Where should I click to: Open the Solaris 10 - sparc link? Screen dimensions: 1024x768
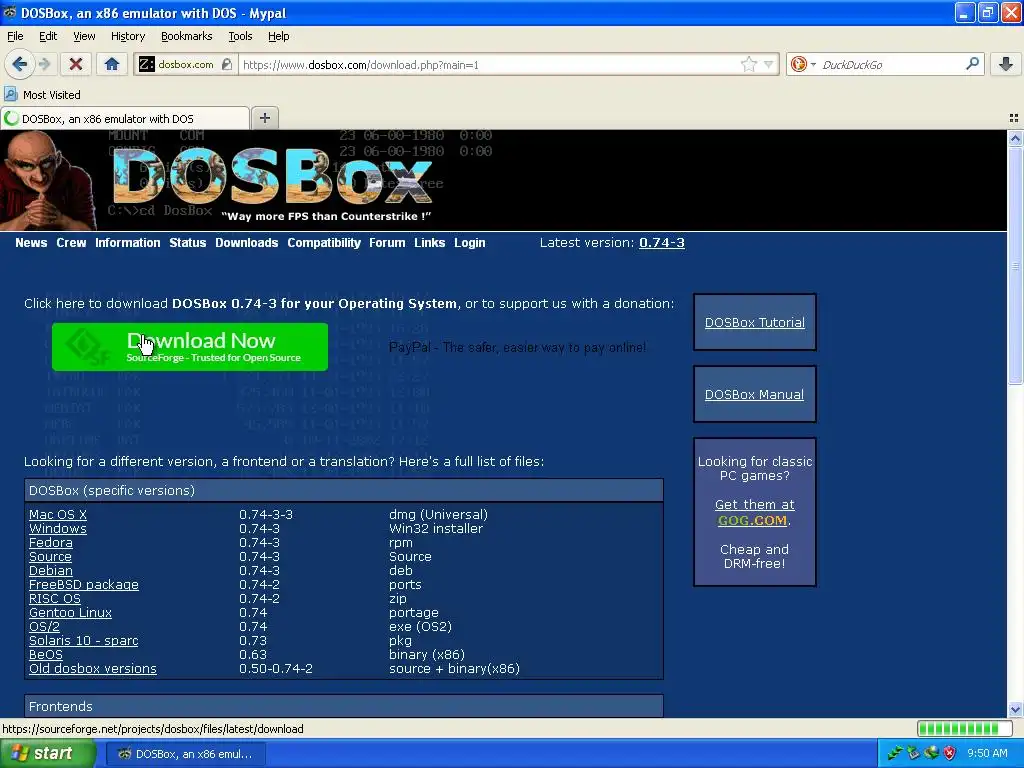84,641
